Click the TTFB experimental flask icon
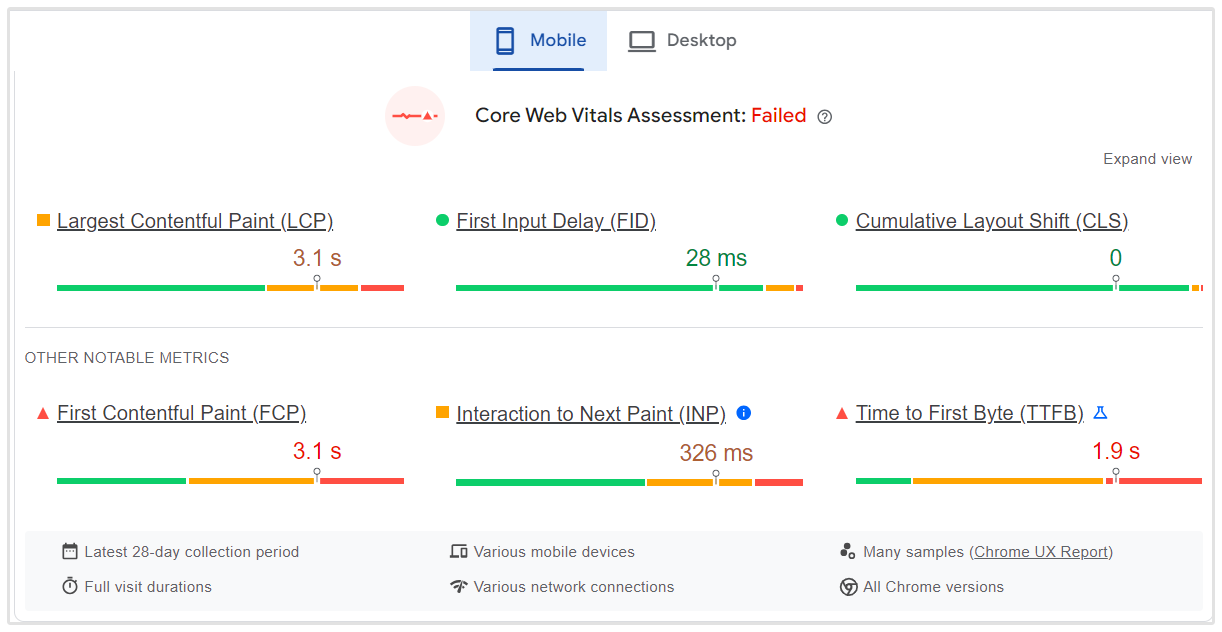 coord(1101,413)
